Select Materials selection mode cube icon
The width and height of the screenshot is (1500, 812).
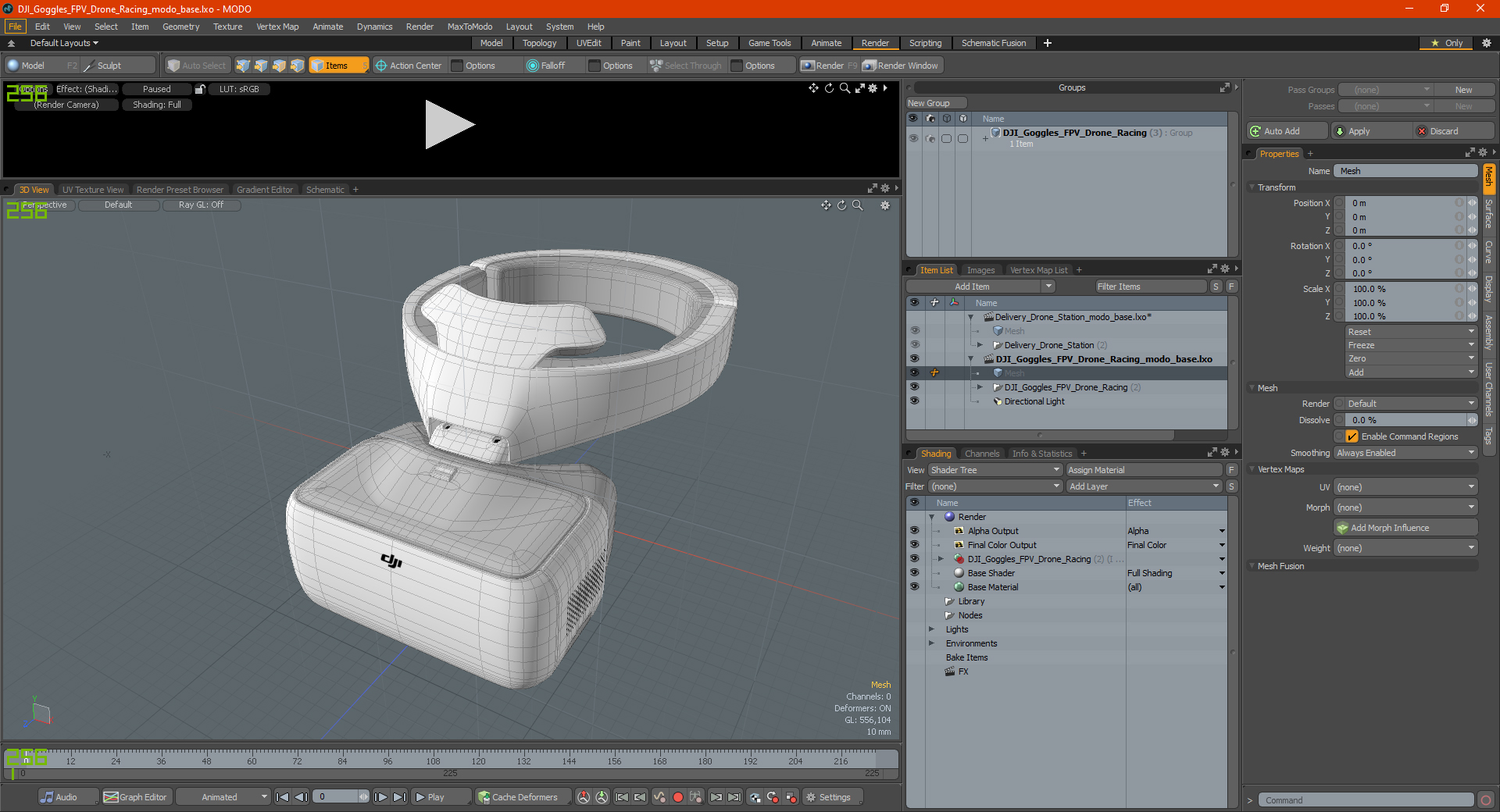(297, 66)
